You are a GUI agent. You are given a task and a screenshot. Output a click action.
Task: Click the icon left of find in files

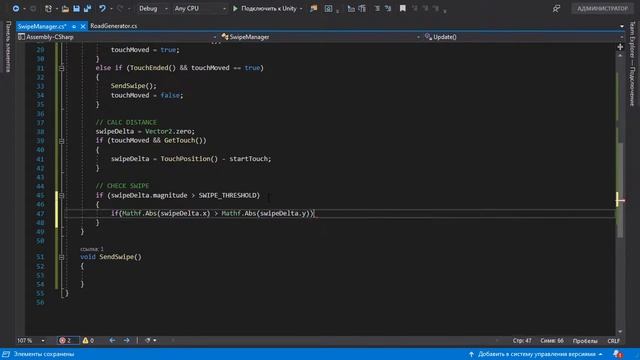(x=313, y=8)
